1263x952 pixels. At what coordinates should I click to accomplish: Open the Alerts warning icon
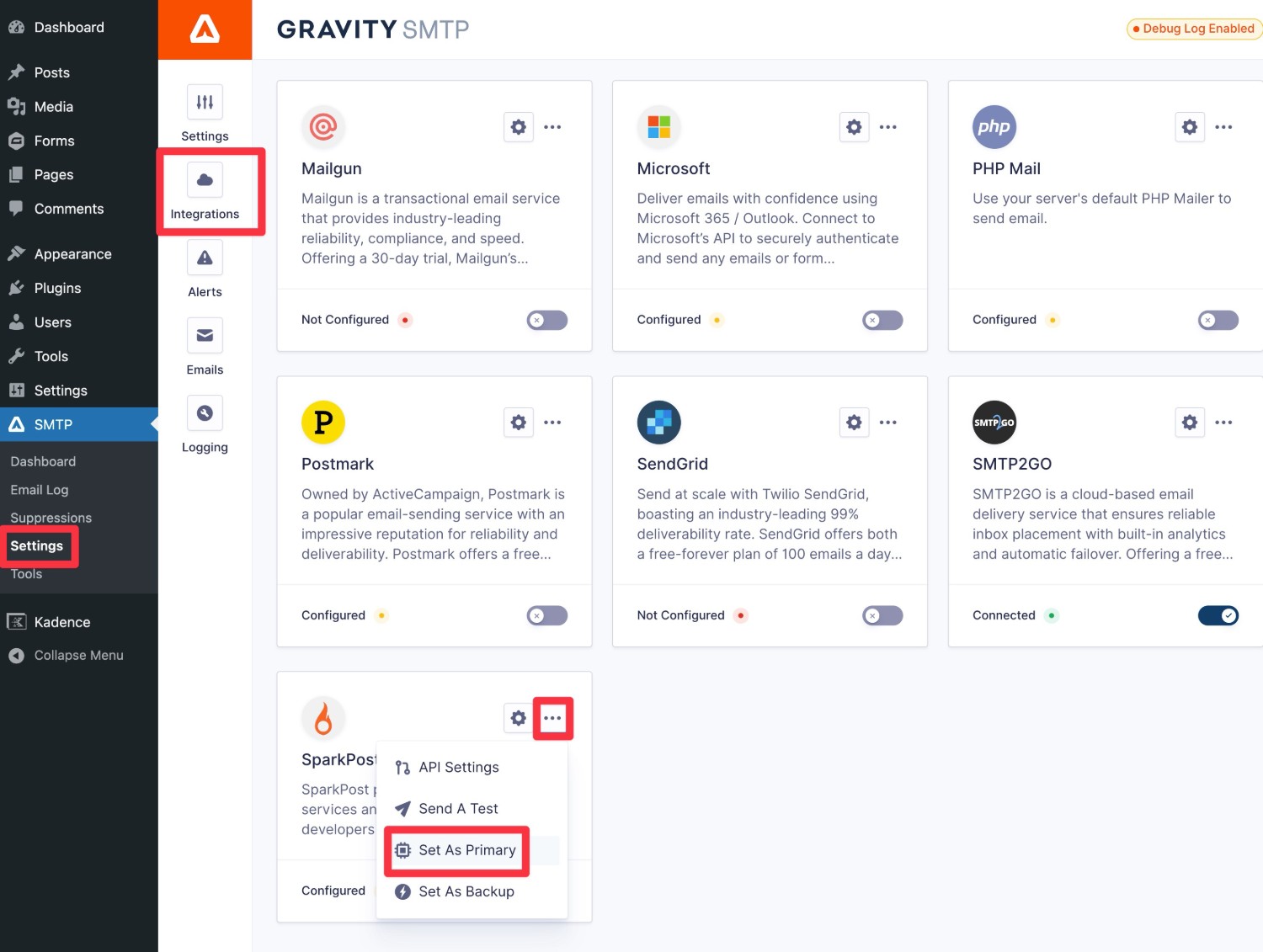[x=205, y=258]
